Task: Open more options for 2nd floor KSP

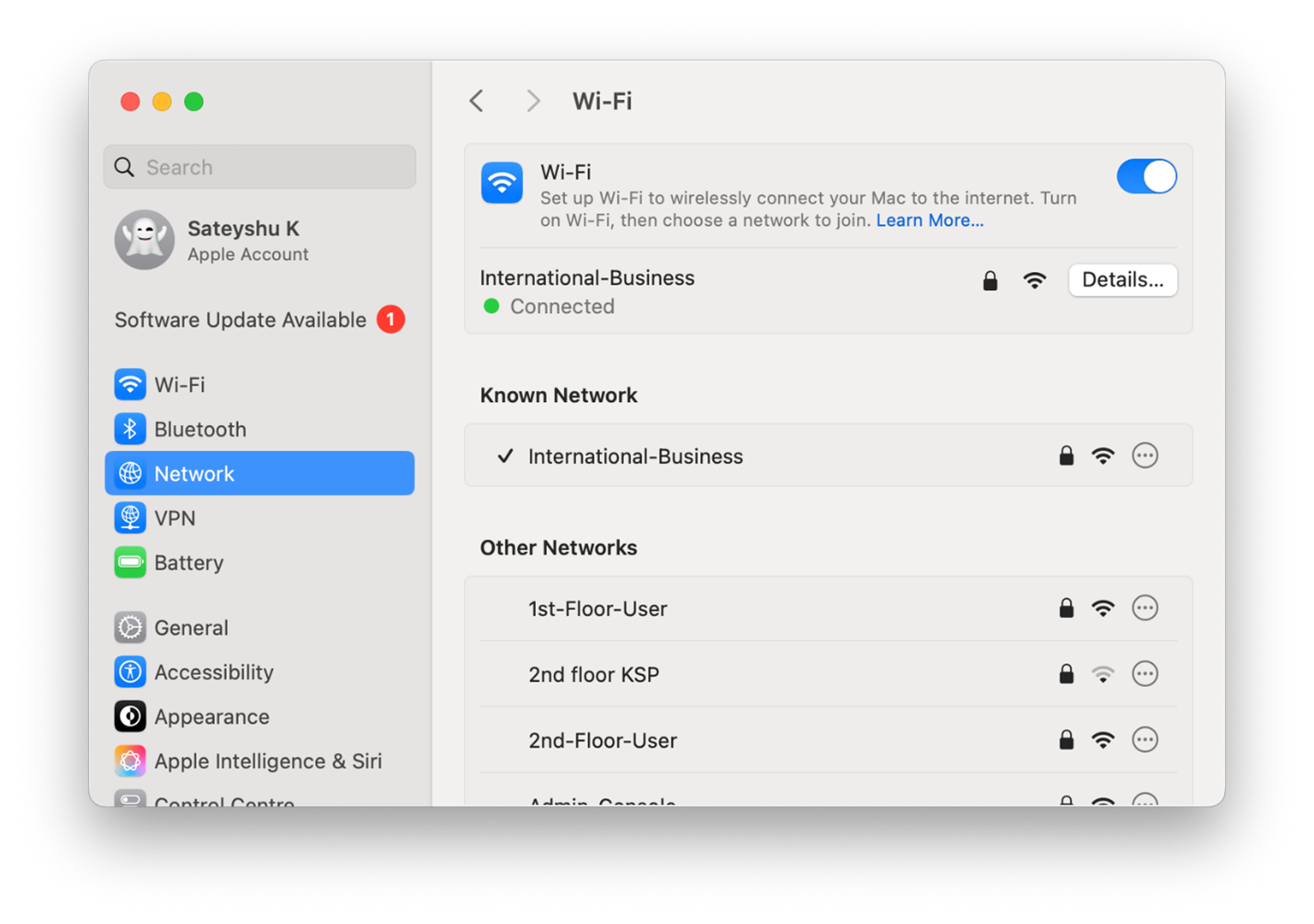Action: click(1145, 674)
